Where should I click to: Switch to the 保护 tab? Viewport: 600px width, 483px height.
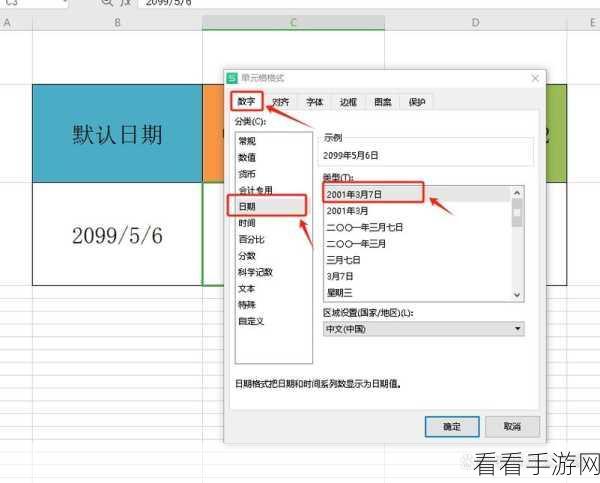pos(417,102)
